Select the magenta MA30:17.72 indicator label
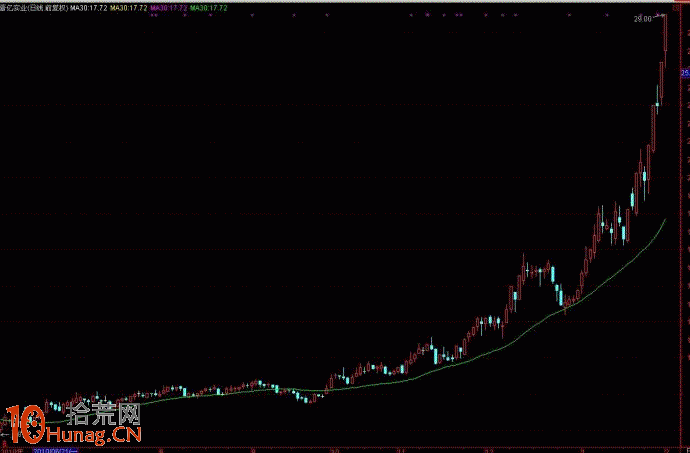690x453 pixels. click(x=167, y=7)
